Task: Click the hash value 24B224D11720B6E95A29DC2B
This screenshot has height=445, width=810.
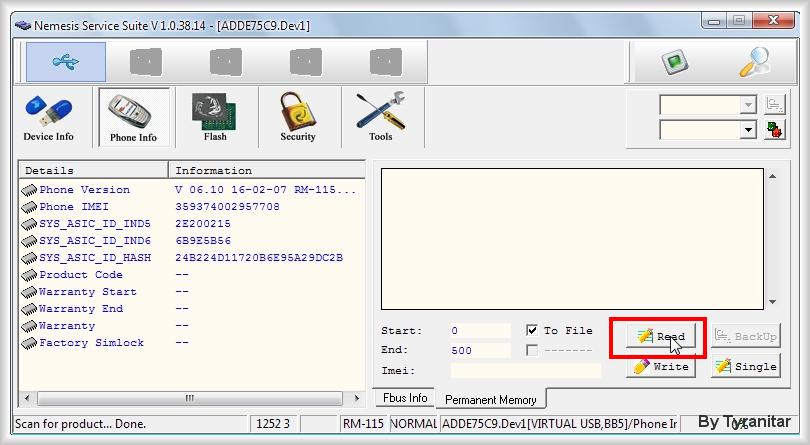Action: [259, 258]
